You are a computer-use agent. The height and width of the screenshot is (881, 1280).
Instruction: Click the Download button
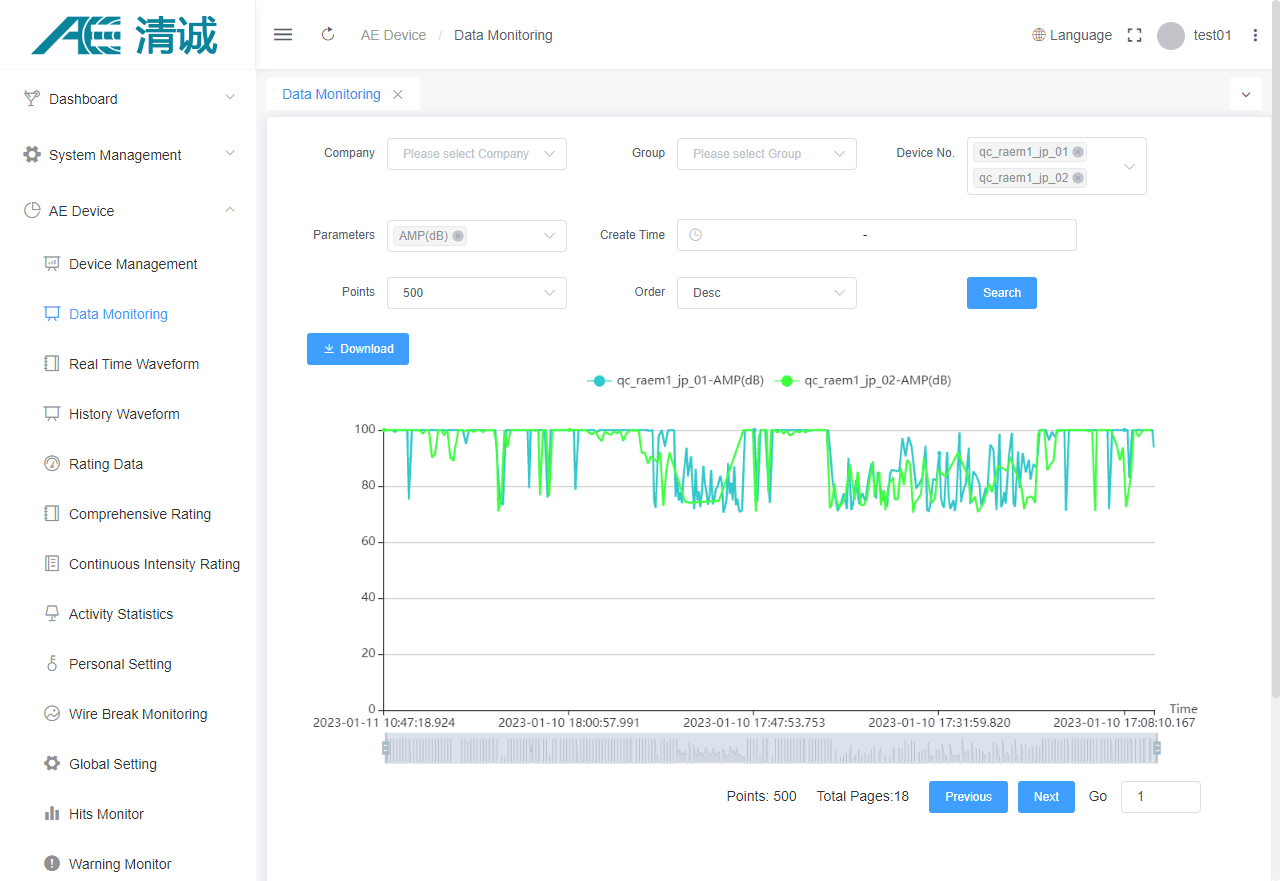358,349
